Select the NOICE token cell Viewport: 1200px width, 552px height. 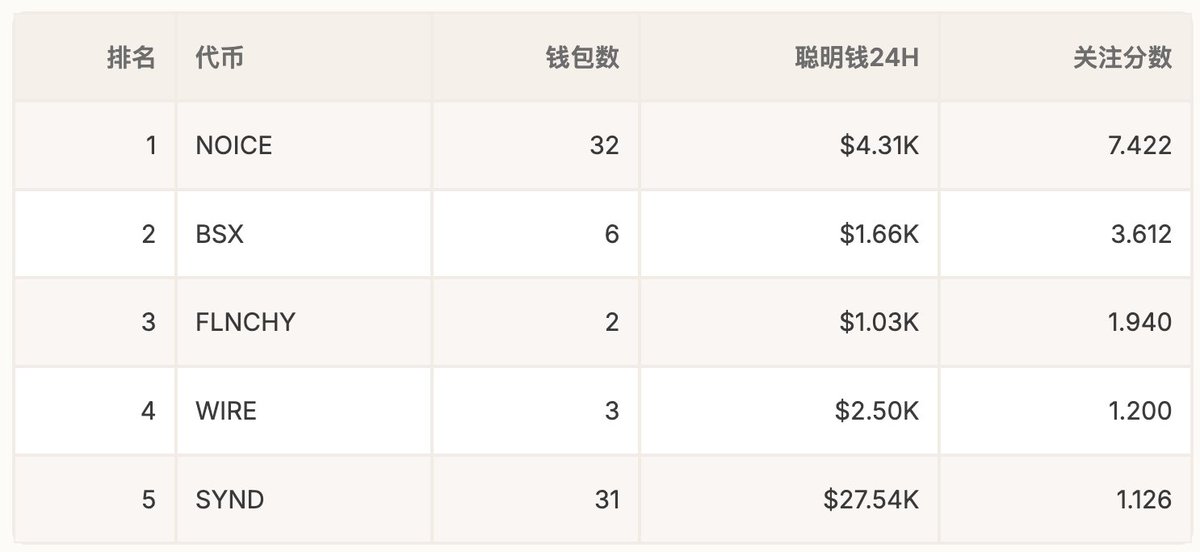pyautogui.click(x=234, y=146)
